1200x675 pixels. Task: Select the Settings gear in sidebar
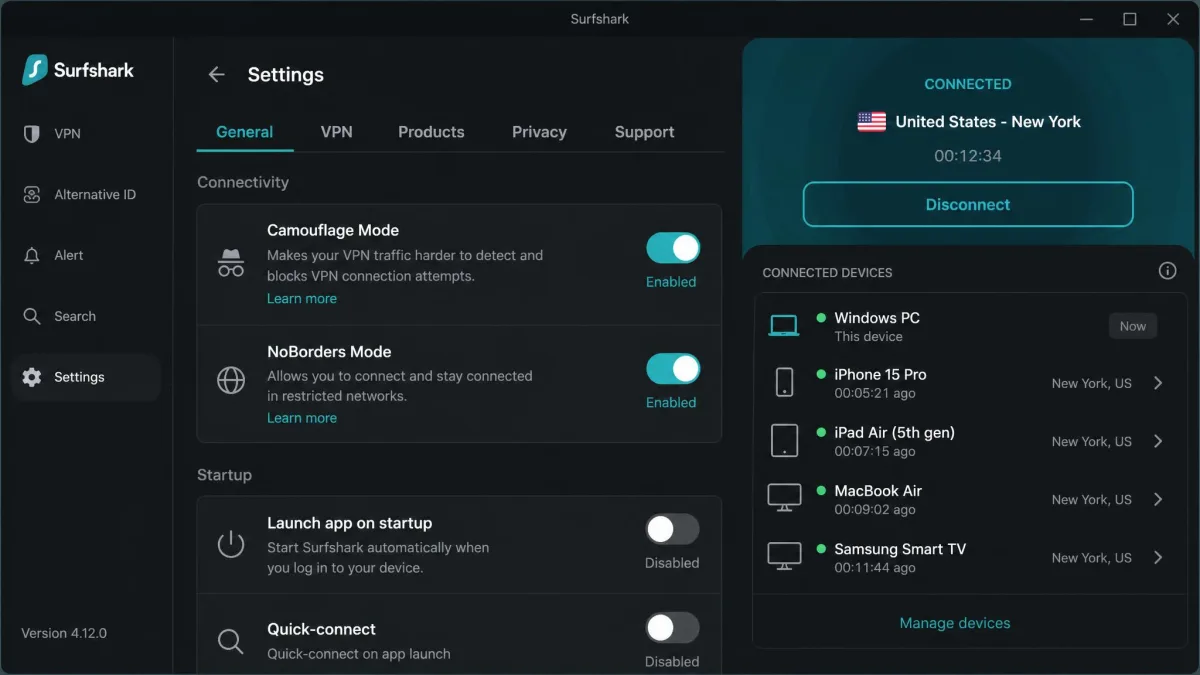coord(32,377)
